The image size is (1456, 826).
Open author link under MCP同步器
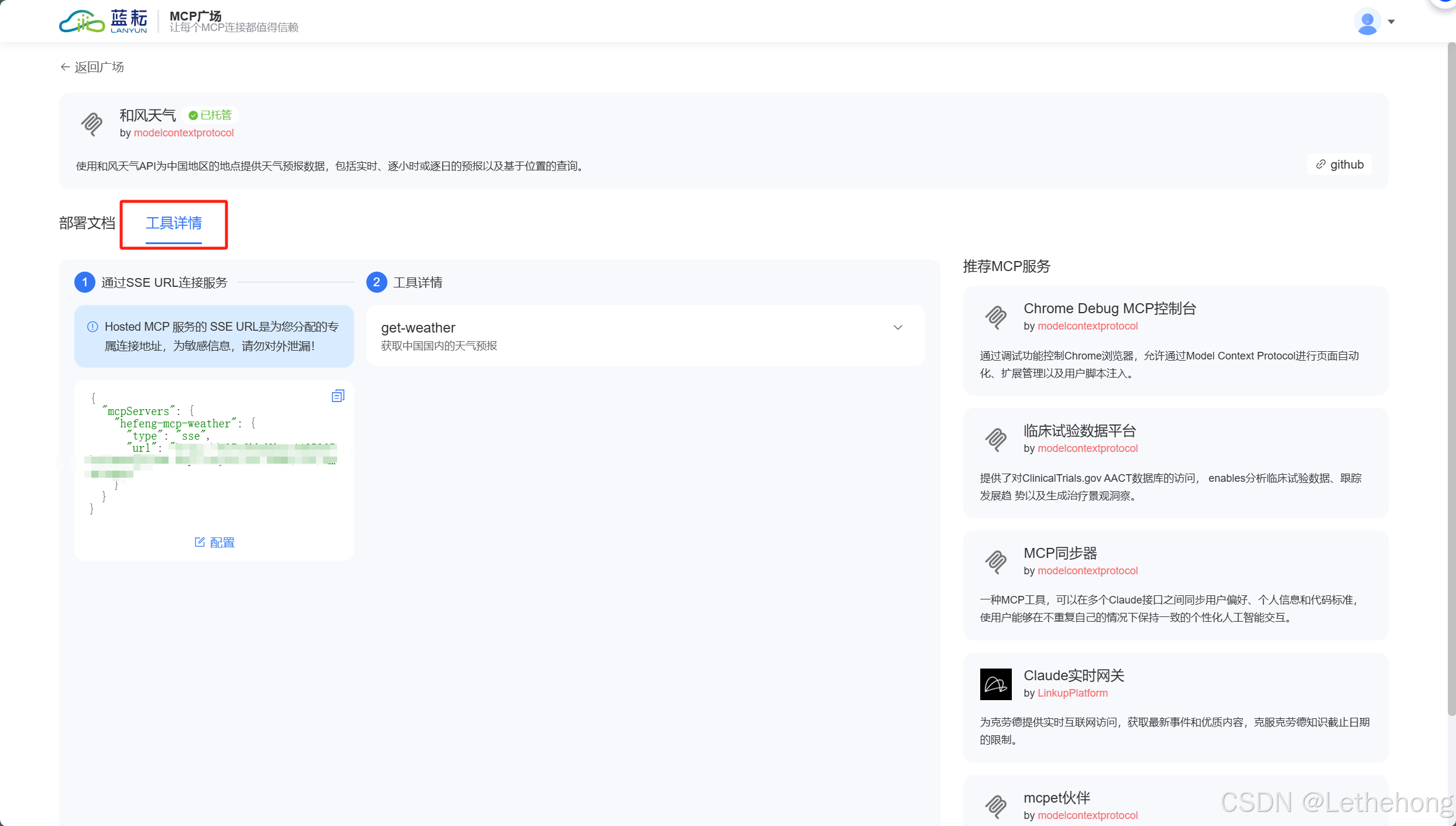click(1087, 571)
